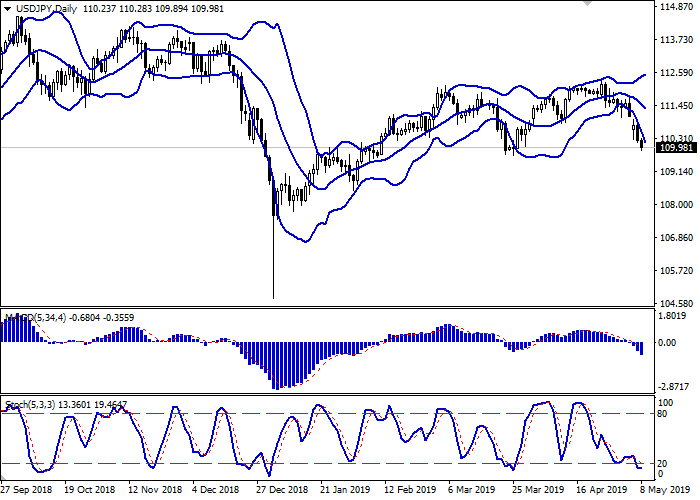Image resolution: width=700 pixels, height=500 pixels.
Task: Click the 25 Mar 2019 date label
Action: tap(538, 490)
